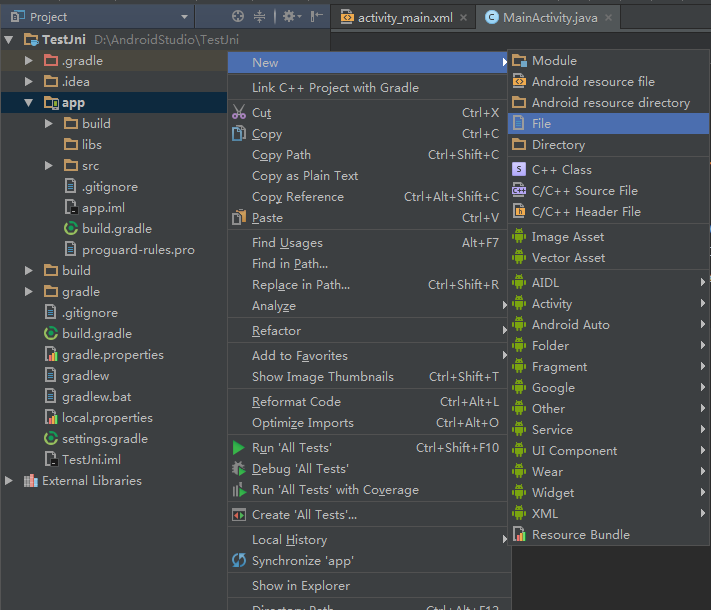
Task: Select File in the New submenu
Action: [541, 124]
